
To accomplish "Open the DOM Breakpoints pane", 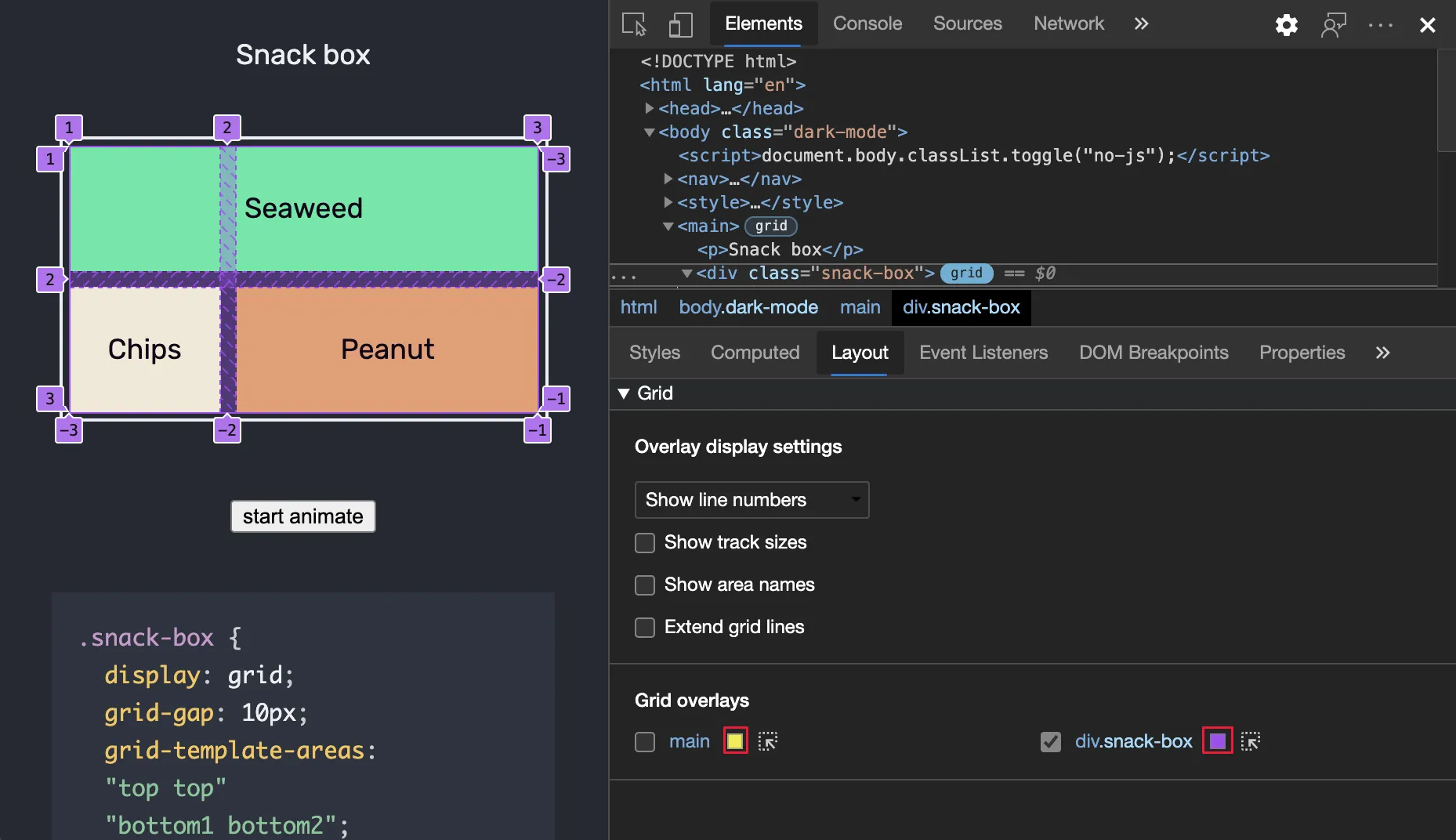I will (1154, 353).
